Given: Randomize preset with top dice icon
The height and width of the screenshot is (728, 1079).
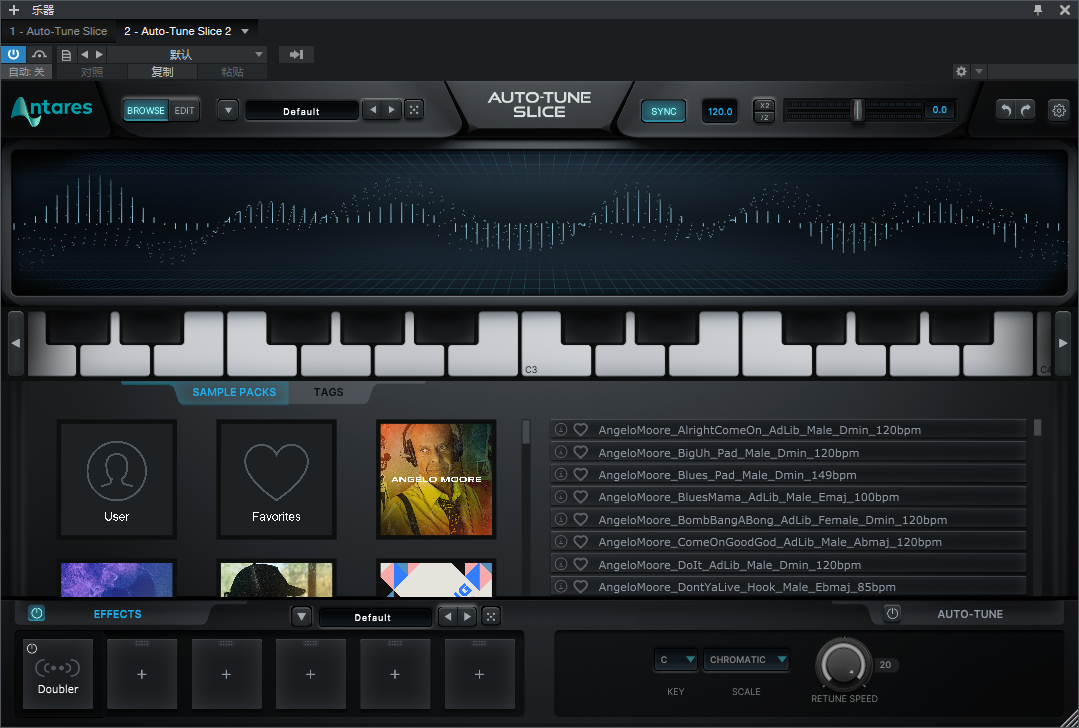Looking at the screenshot, I should point(414,109).
